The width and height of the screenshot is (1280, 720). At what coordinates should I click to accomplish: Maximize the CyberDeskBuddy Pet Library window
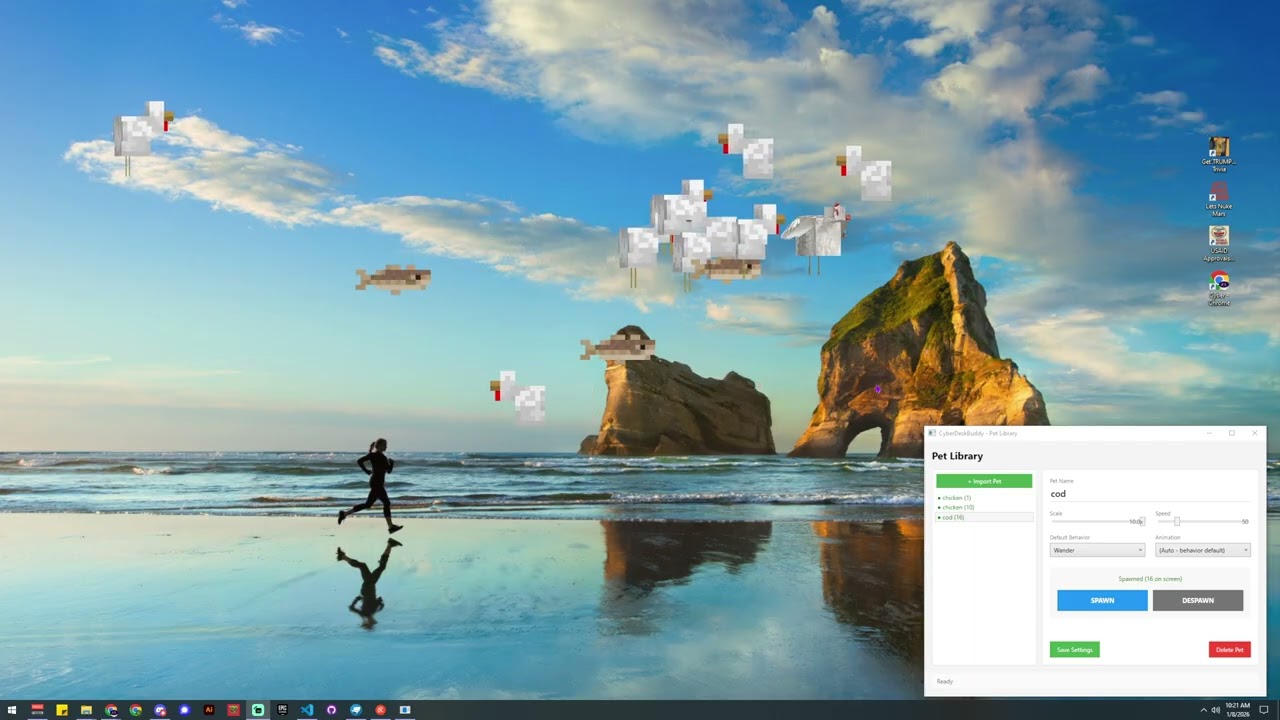[x=1231, y=433]
